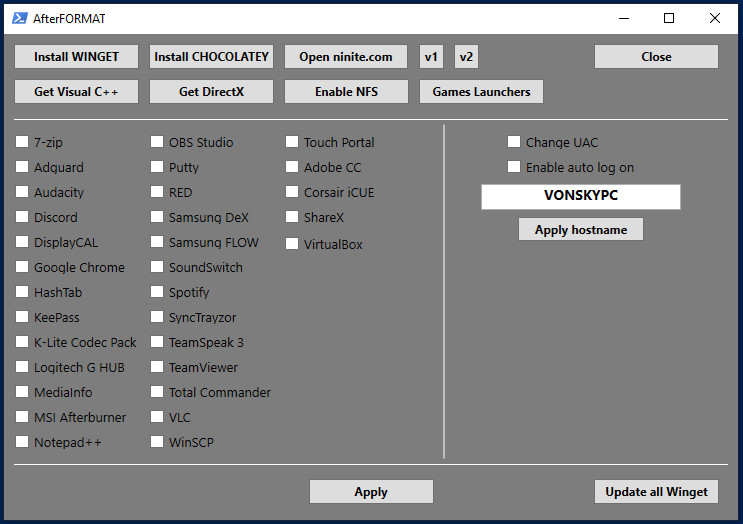Viewport: 743px width, 524px height.
Task: Toggle the SyncTrayzor checkbox
Action: tap(157, 317)
